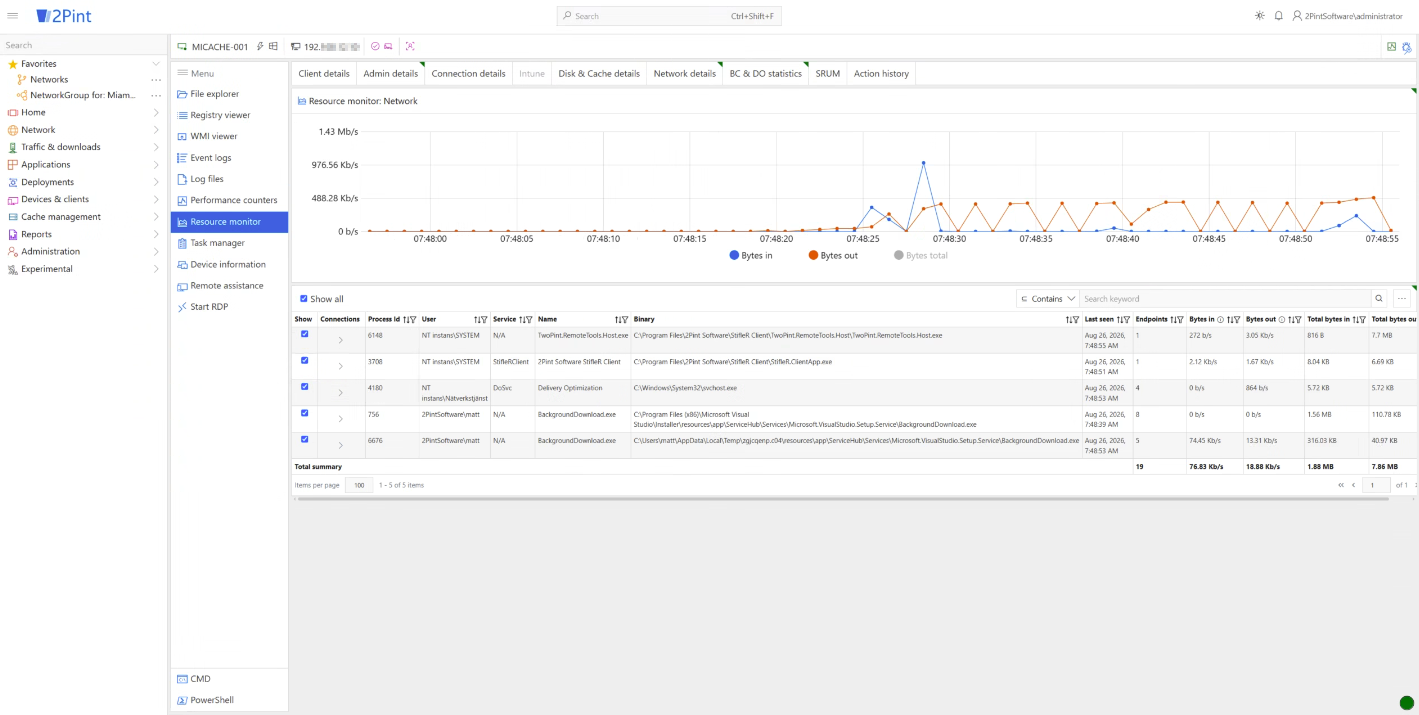
Task: Expand connections for process 6148
Action: (x=340, y=340)
